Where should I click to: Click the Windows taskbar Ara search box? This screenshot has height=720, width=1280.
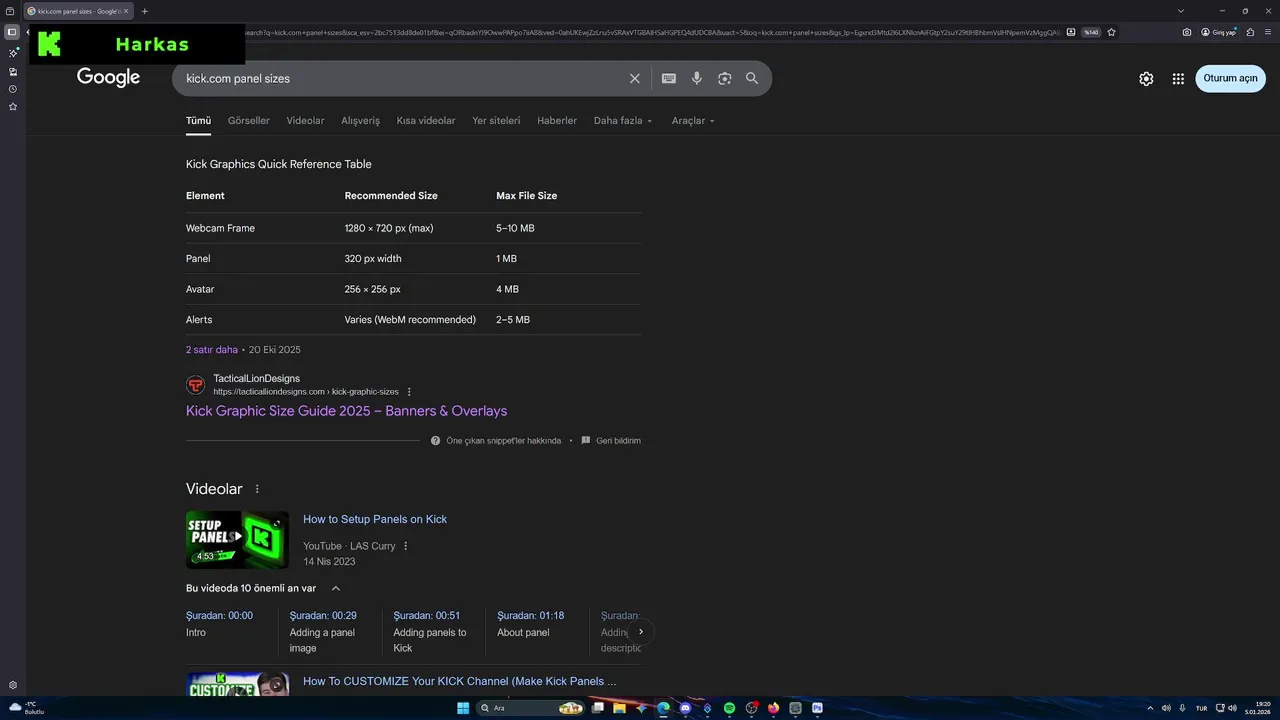(x=532, y=708)
